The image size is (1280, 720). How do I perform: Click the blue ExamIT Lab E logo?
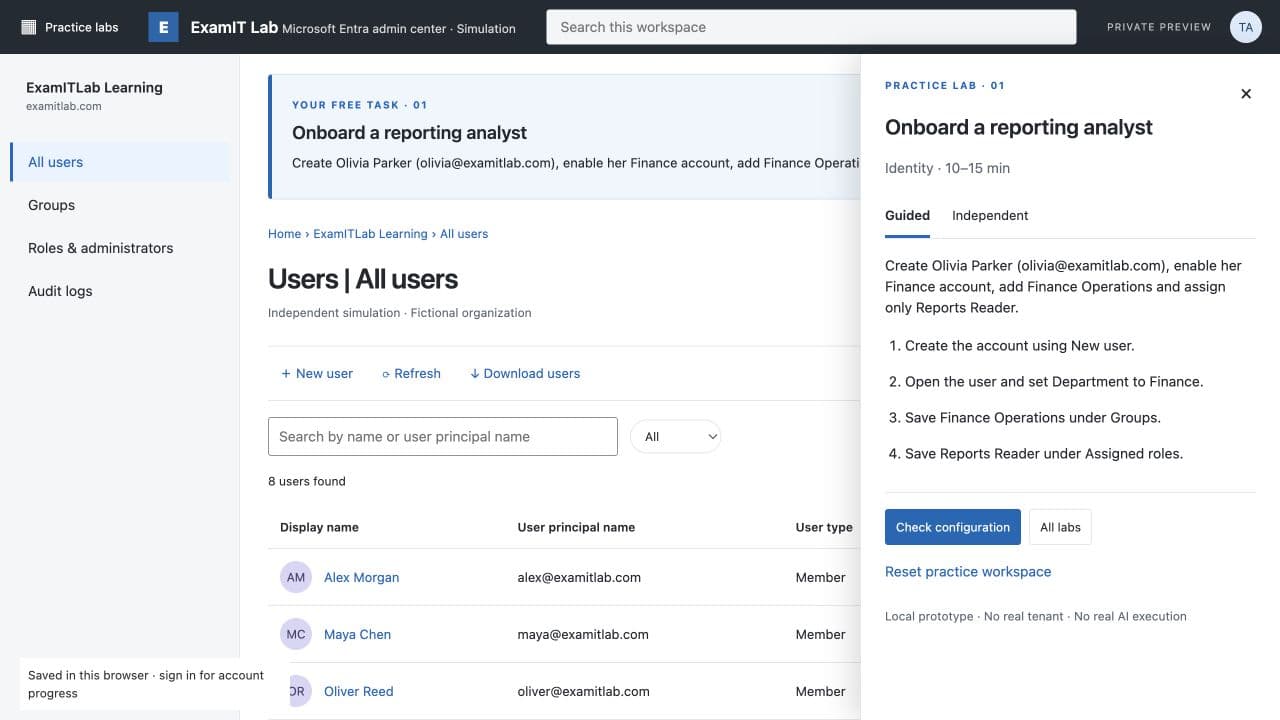pos(163,27)
